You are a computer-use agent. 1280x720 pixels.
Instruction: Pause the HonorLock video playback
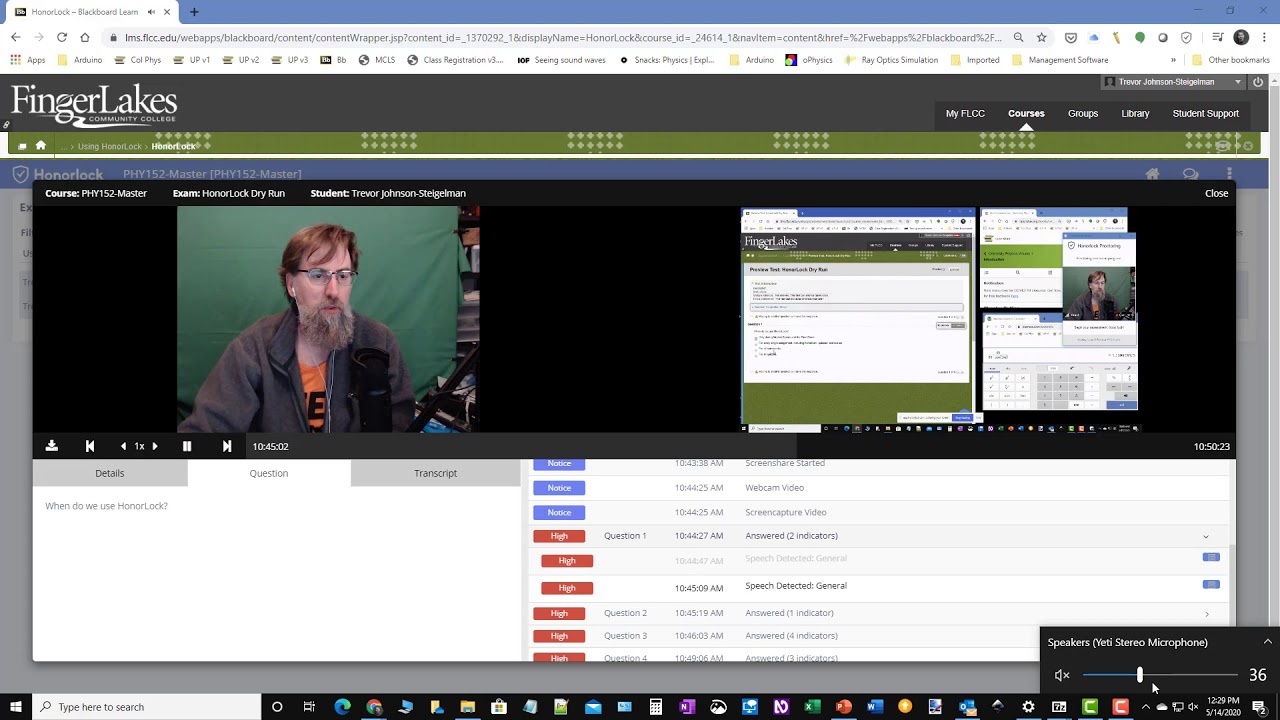187,446
